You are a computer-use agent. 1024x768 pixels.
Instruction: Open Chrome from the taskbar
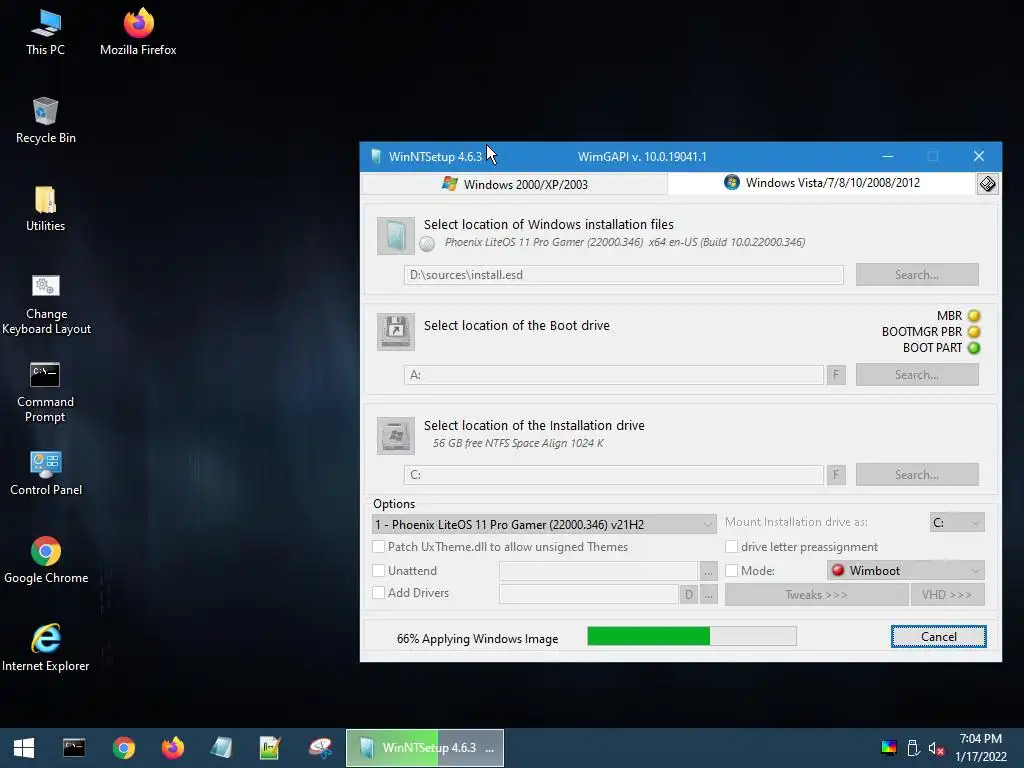[x=123, y=748]
